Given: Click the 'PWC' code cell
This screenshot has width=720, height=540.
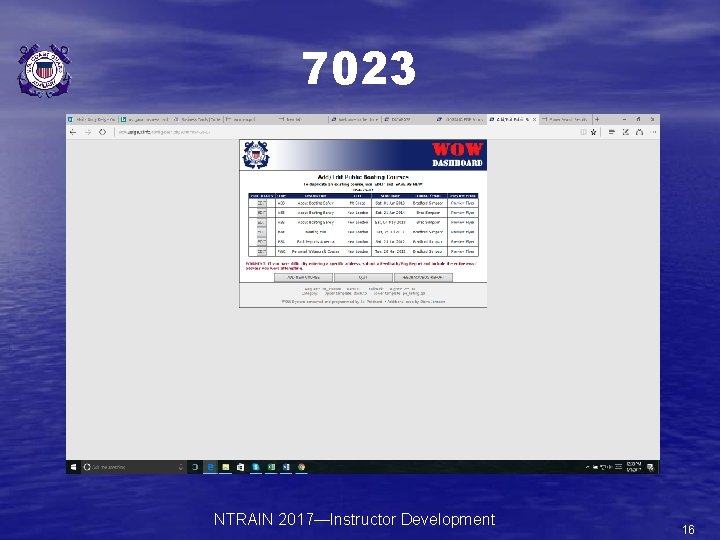Looking at the screenshot, I should click(281, 252).
